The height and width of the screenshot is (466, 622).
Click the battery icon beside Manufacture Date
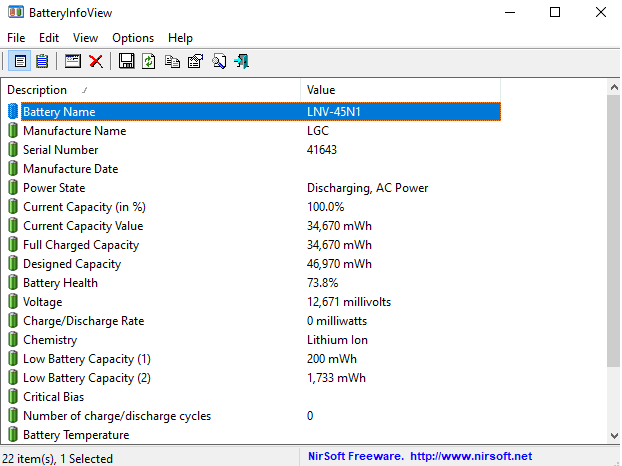[13, 169]
